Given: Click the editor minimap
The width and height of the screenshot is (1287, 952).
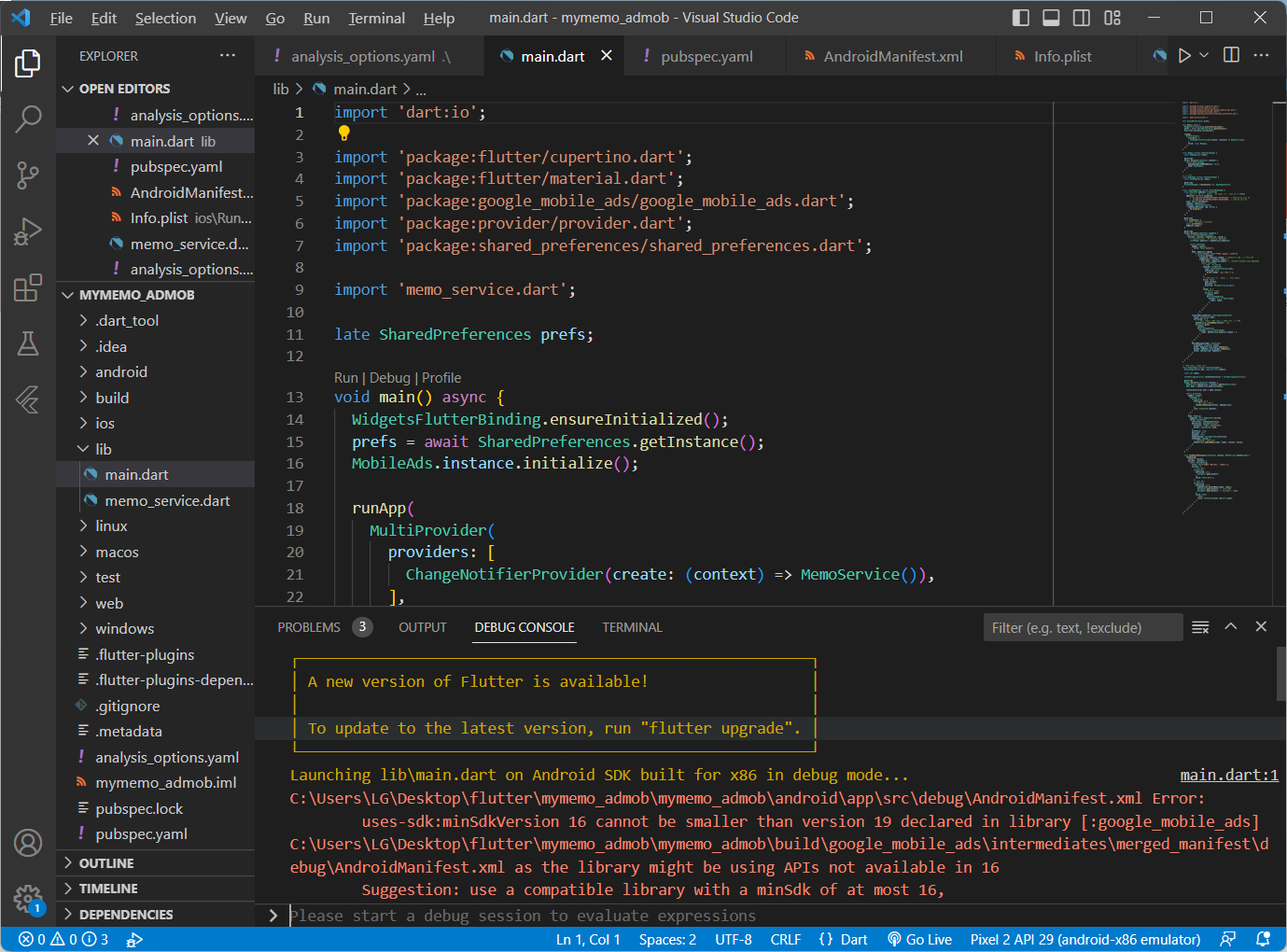Looking at the screenshot, I should click(x=1227, y=308).
